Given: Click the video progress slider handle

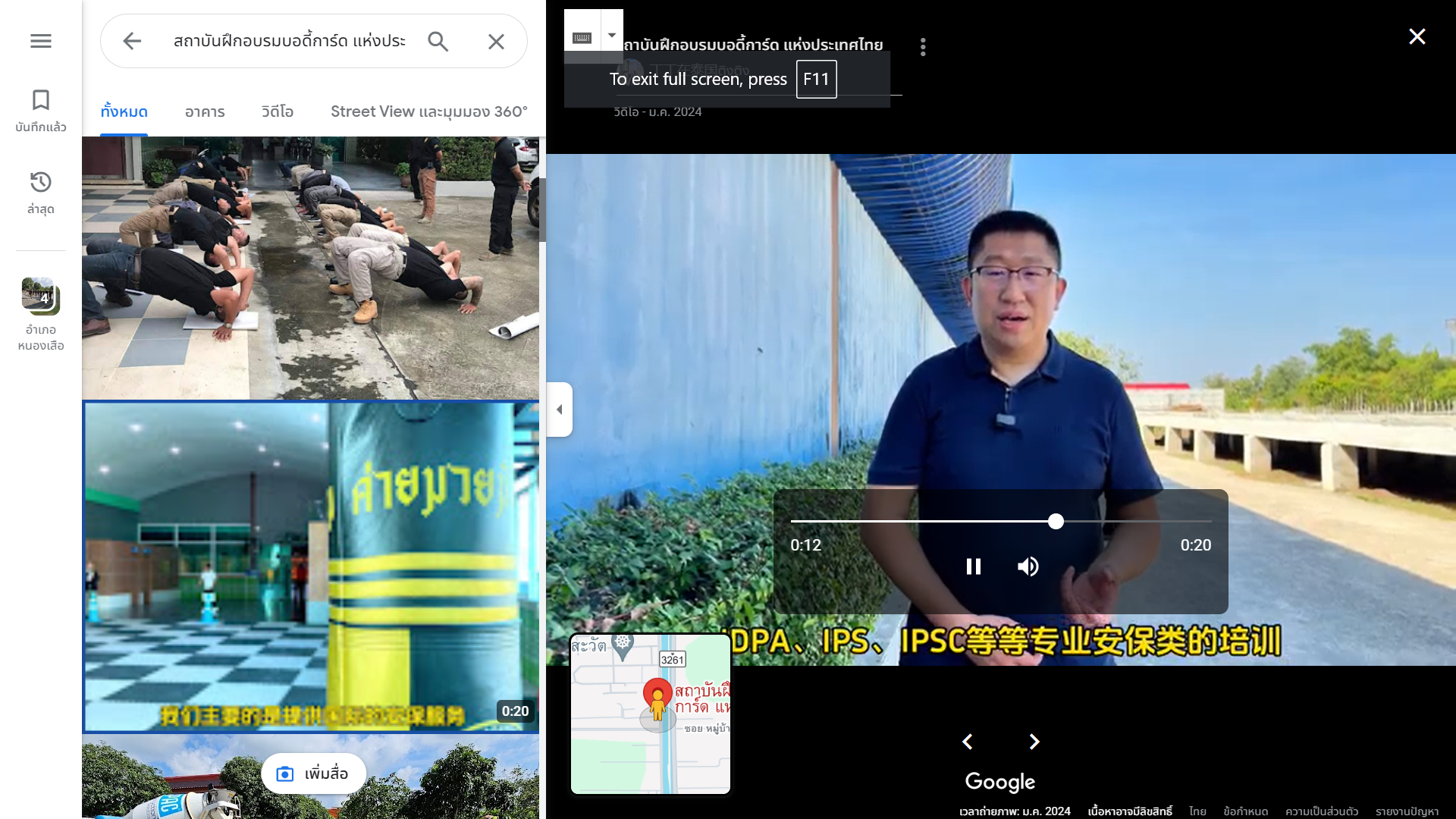Looking at the screenshot, I should tap(1056, 522).
